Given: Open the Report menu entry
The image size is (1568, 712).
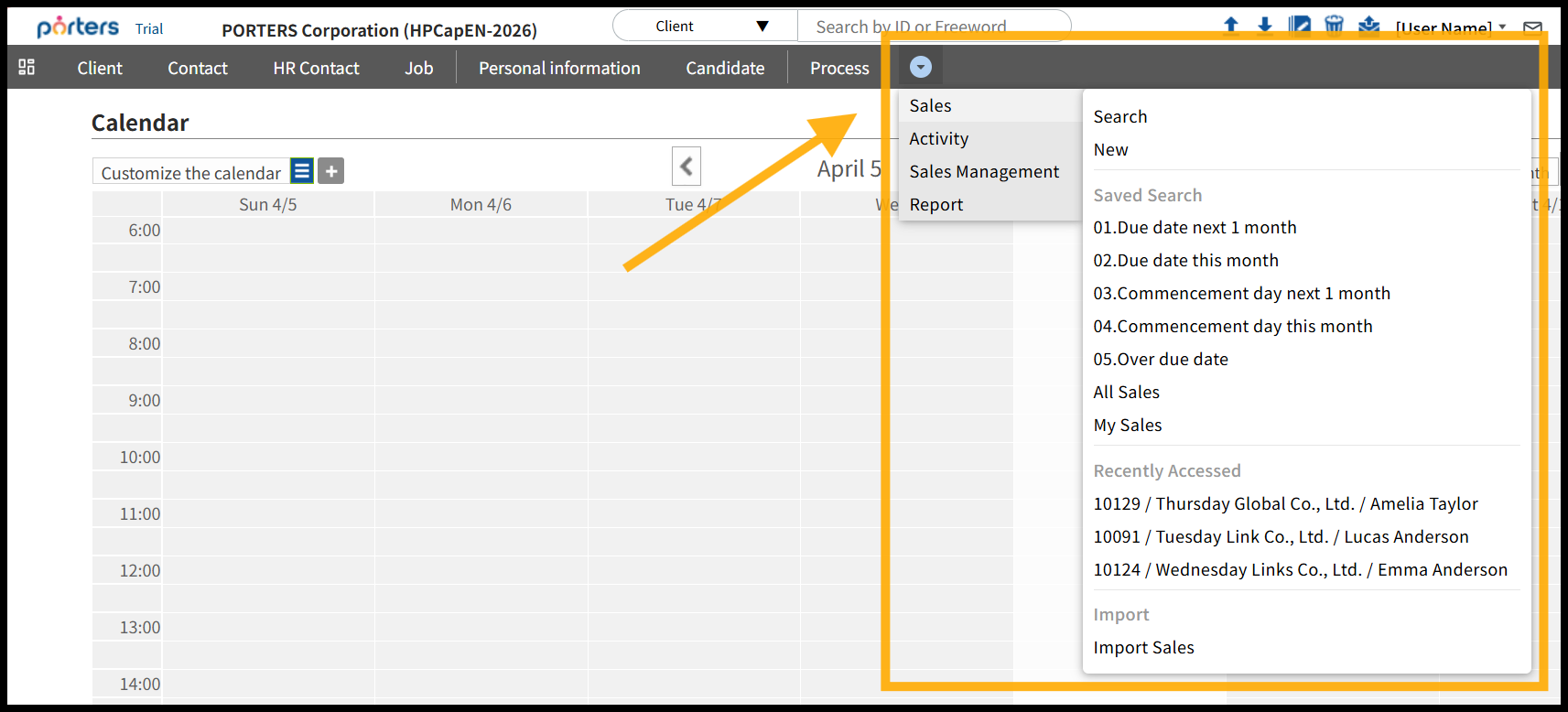Looking at the screenshot, I should tap(935, 204).
